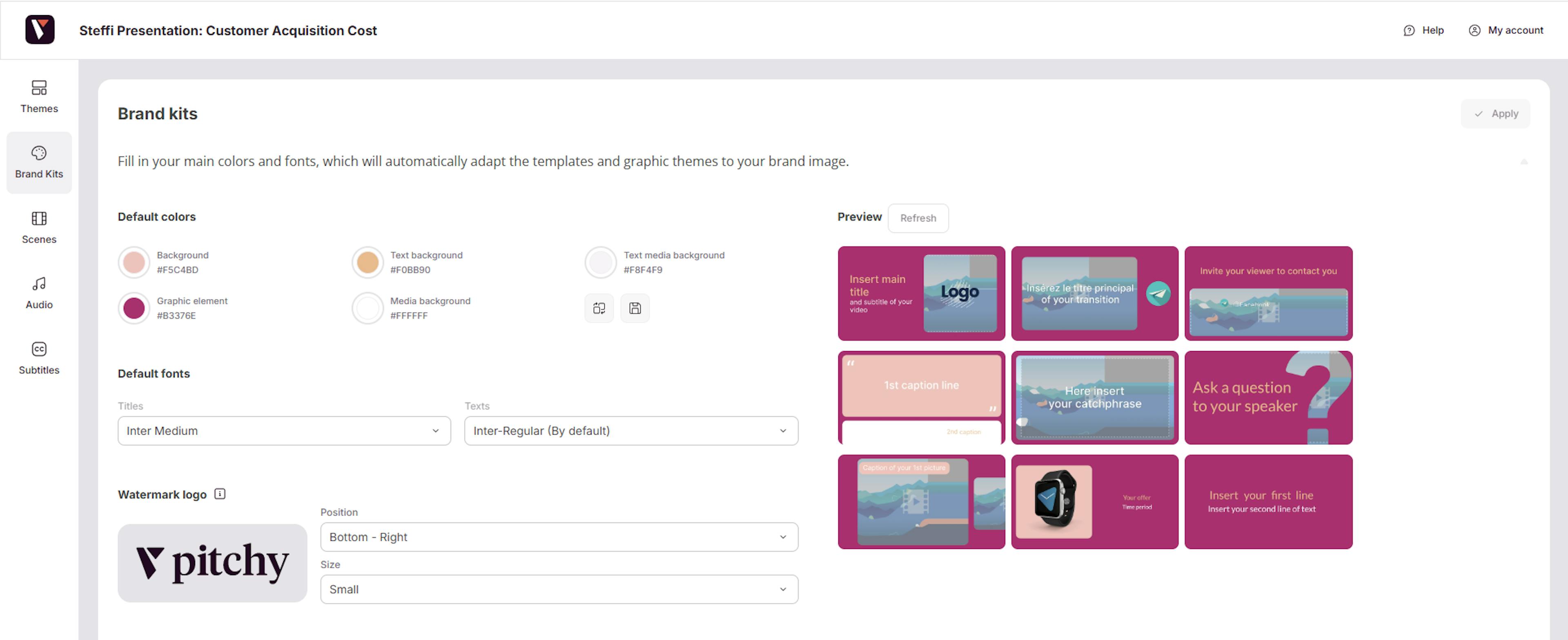This screenshot has width=1568, height=640.
Task: Open the Texts font dropdown
Action: (x=630, y=431)
